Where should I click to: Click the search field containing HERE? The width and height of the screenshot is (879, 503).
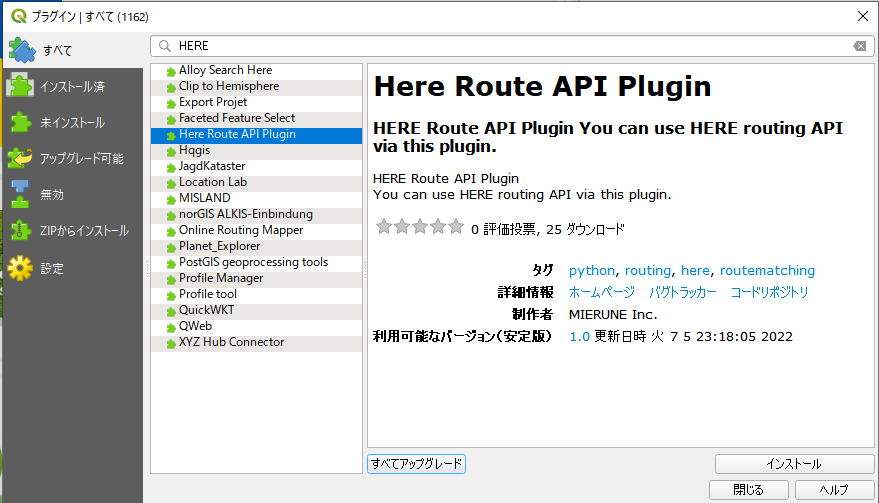coord(512,46)
